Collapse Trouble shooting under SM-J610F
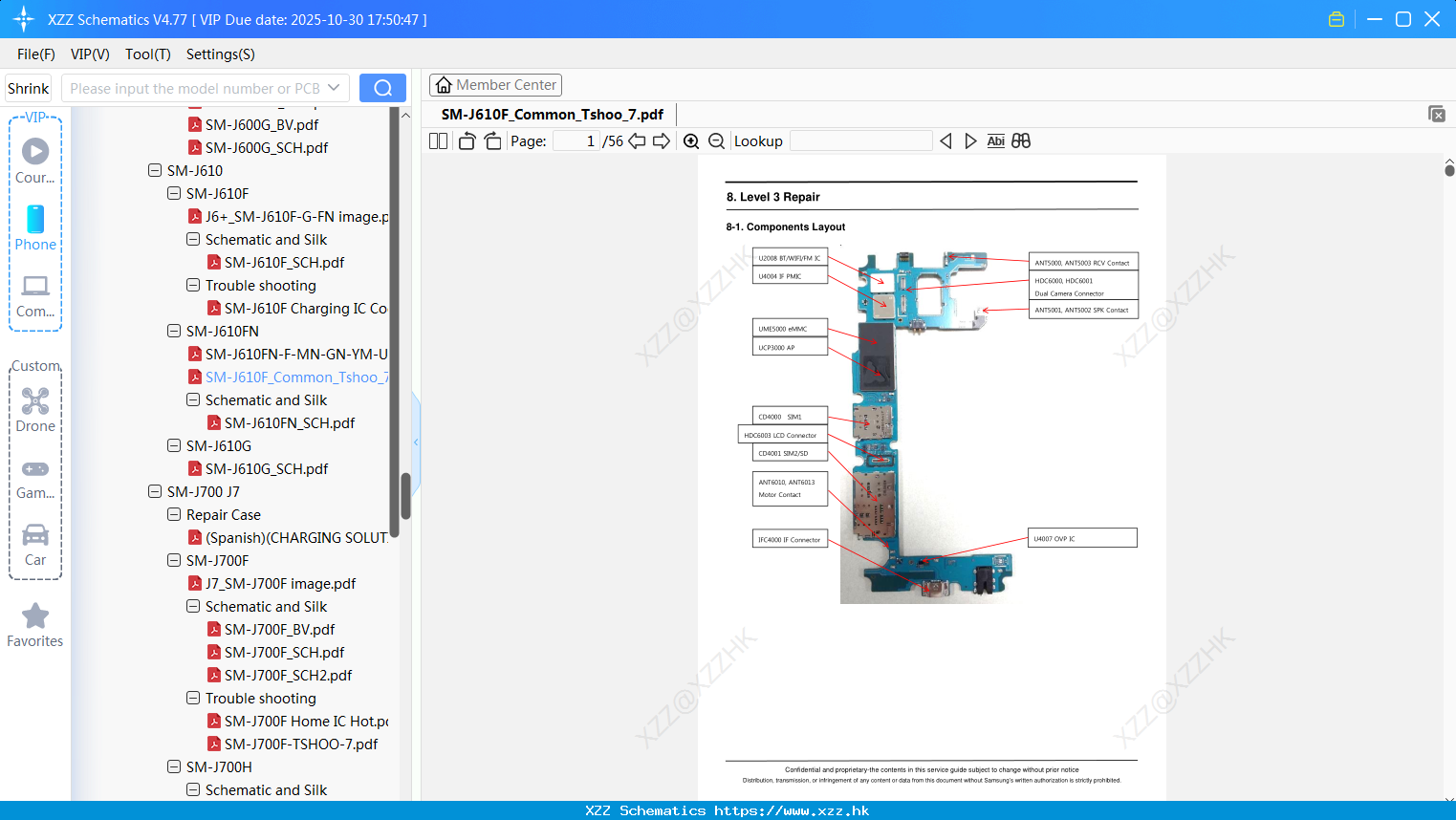Viewport: 1456px width, 820px height. (x=193, y=285)
